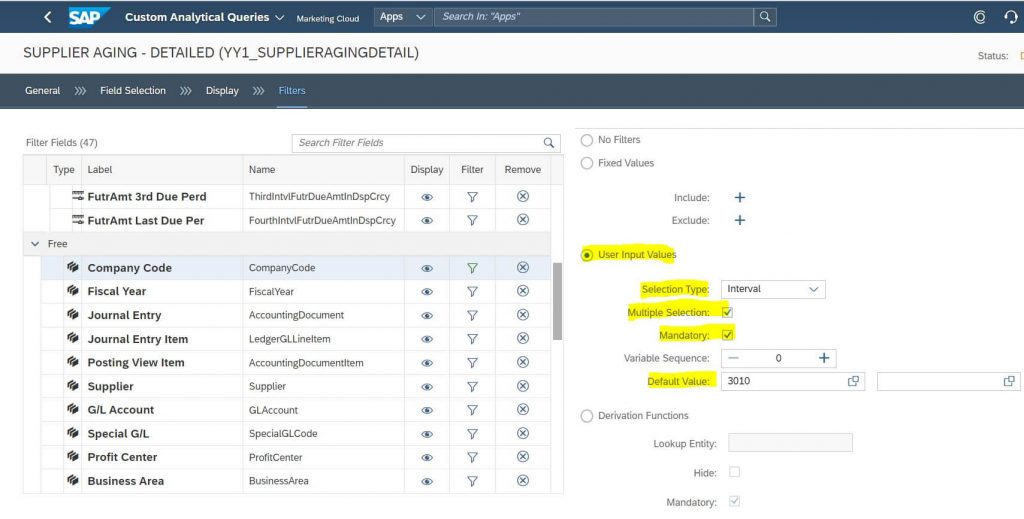Open value help for second default value field

[x=1009, y=381]
